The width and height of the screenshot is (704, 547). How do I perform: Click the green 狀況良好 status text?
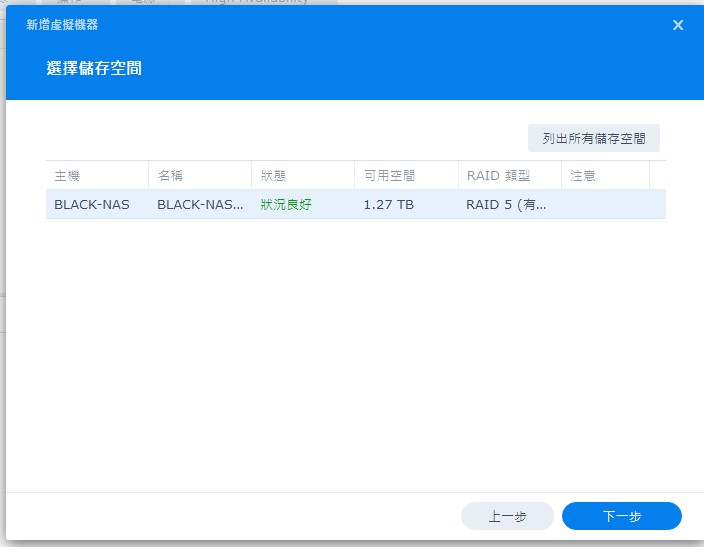pos(286,204)
